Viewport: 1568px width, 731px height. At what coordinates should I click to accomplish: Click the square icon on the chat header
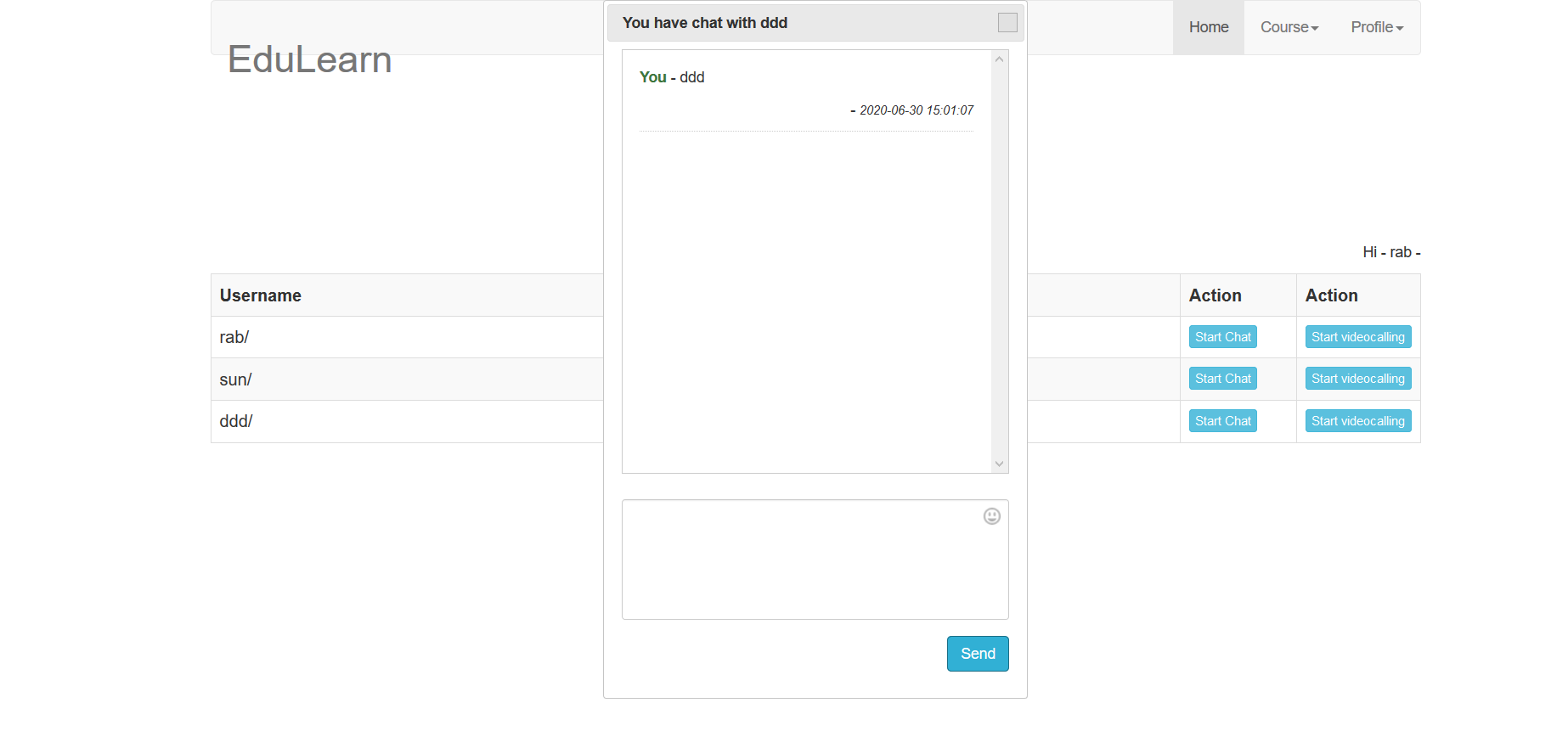click(1007, 23)
